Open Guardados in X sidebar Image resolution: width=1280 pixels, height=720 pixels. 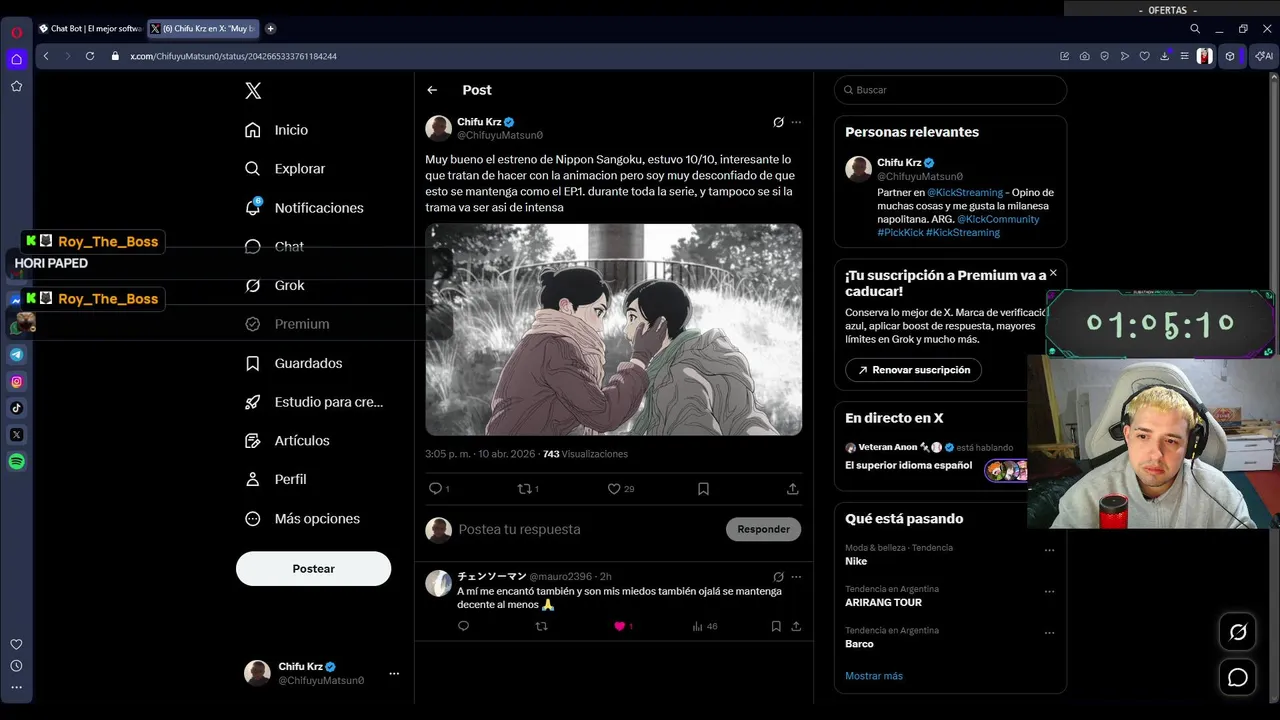point(294,363)
